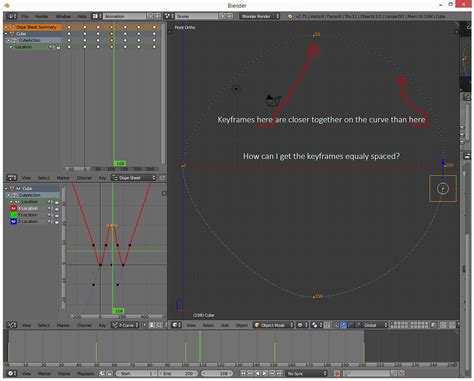Open the pivot point selector
Image resolution: width=474 pixels, height=381 pixels.
pyautogui.click(x=316, y=325)
